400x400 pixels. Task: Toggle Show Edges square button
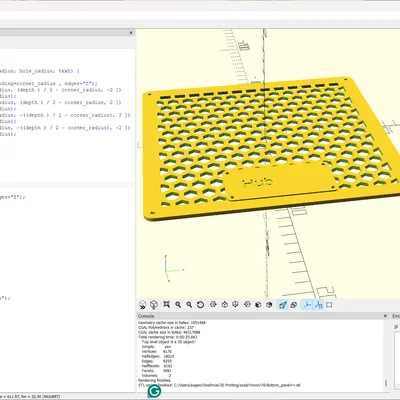click(x=329, y=305)
